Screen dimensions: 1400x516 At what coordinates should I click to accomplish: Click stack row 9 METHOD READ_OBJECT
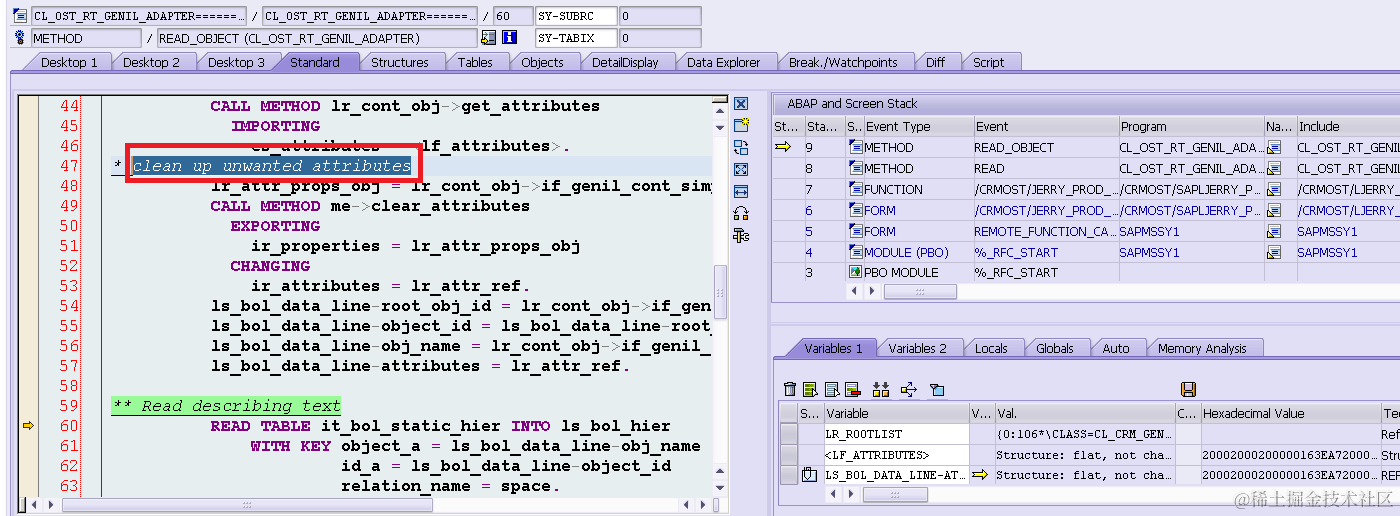tap(1086, 148)
